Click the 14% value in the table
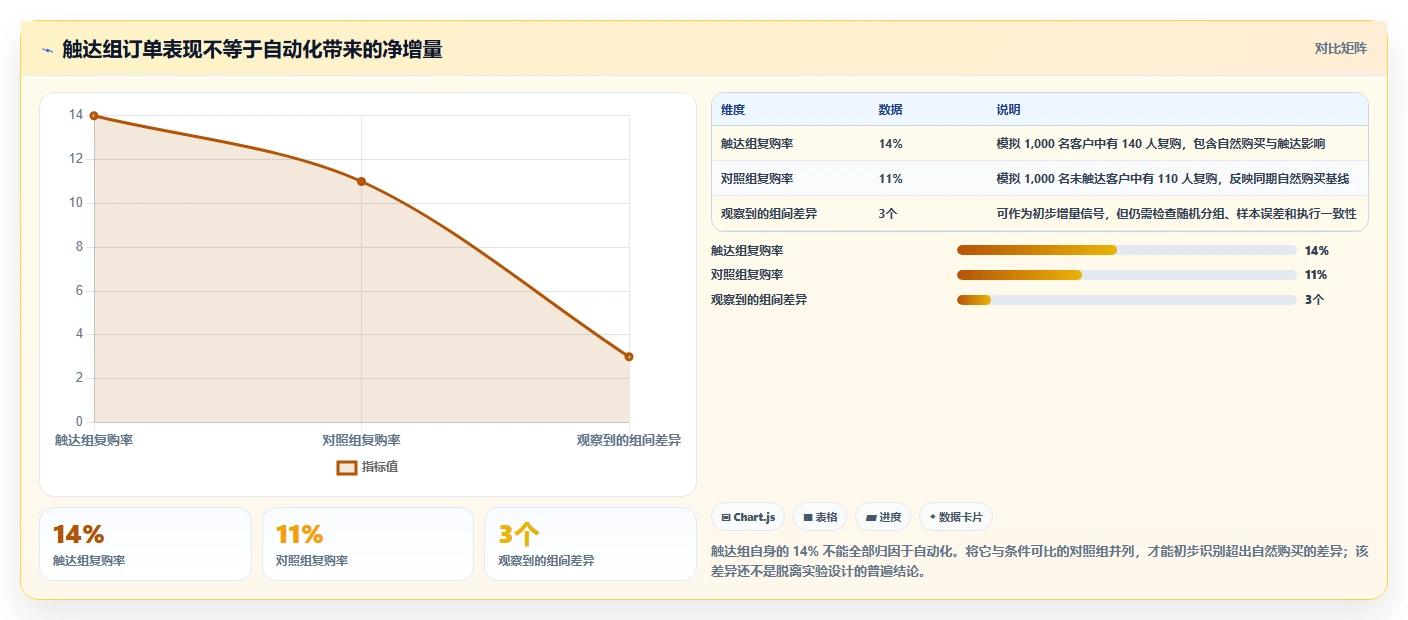This screenshot has width=1408, height=620. 891,144
